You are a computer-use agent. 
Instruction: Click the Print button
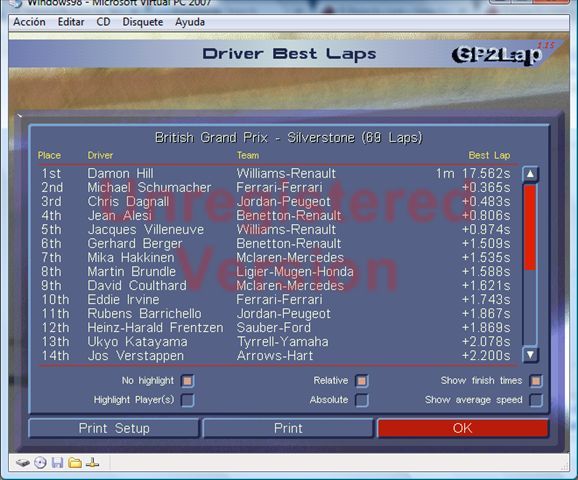pyautogui.click(x=288, y=428)
